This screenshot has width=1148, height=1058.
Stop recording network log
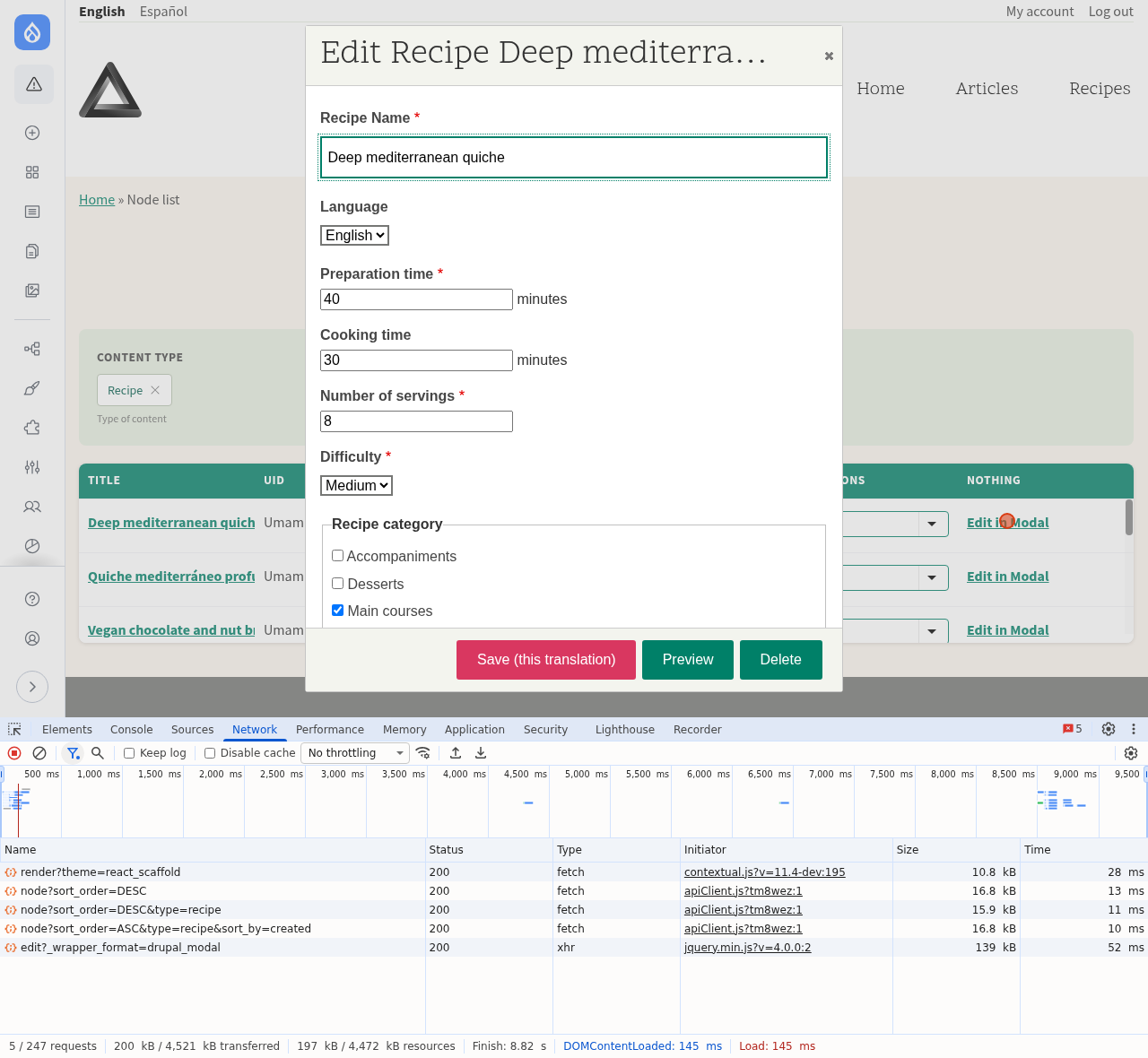point(14,753)
